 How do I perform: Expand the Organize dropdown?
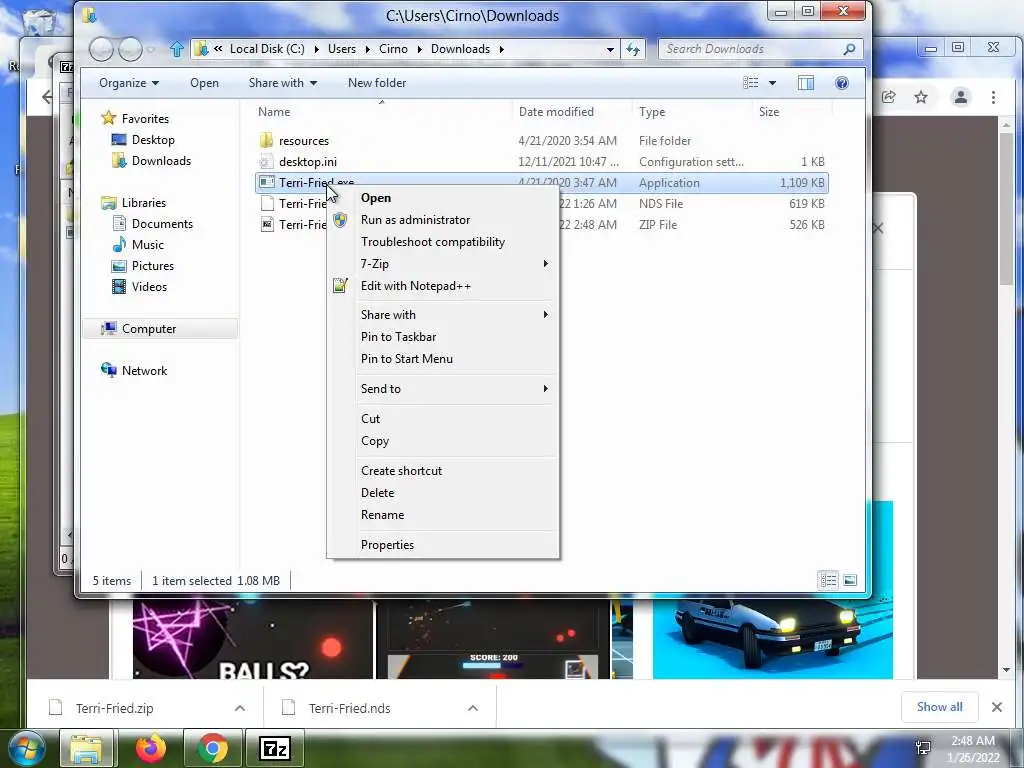click(129, 83)
